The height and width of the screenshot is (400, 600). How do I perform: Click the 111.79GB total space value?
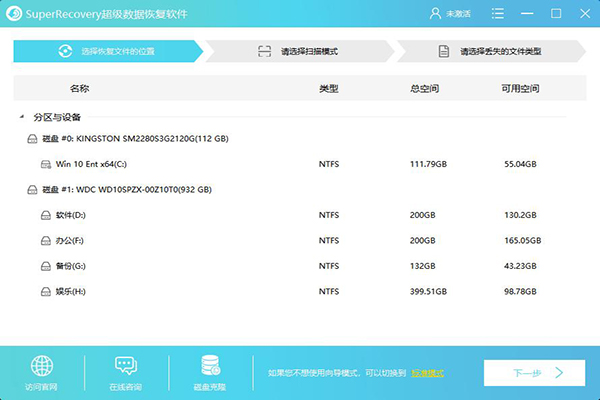428,164
